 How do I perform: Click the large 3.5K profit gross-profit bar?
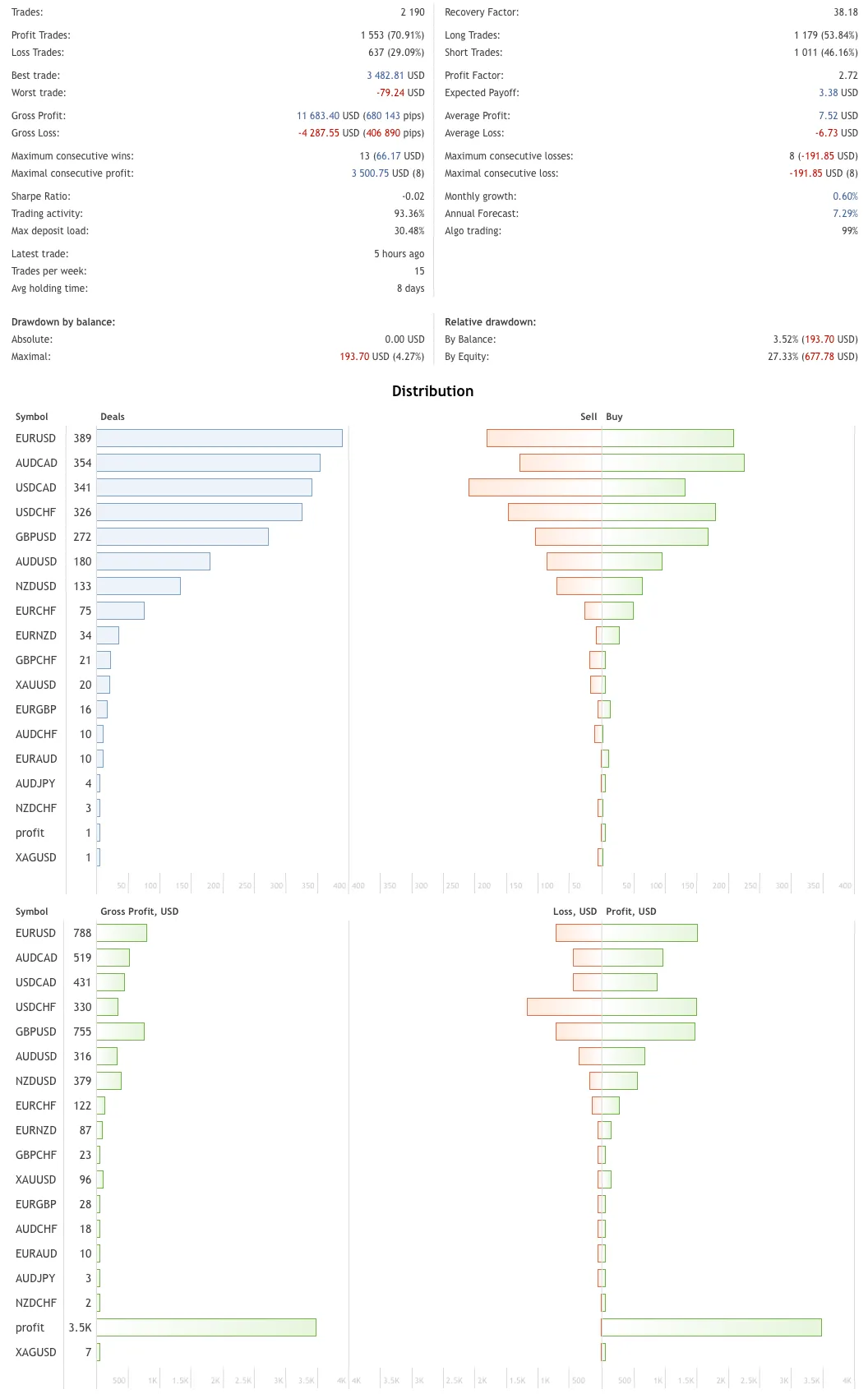click(206, 1327)
